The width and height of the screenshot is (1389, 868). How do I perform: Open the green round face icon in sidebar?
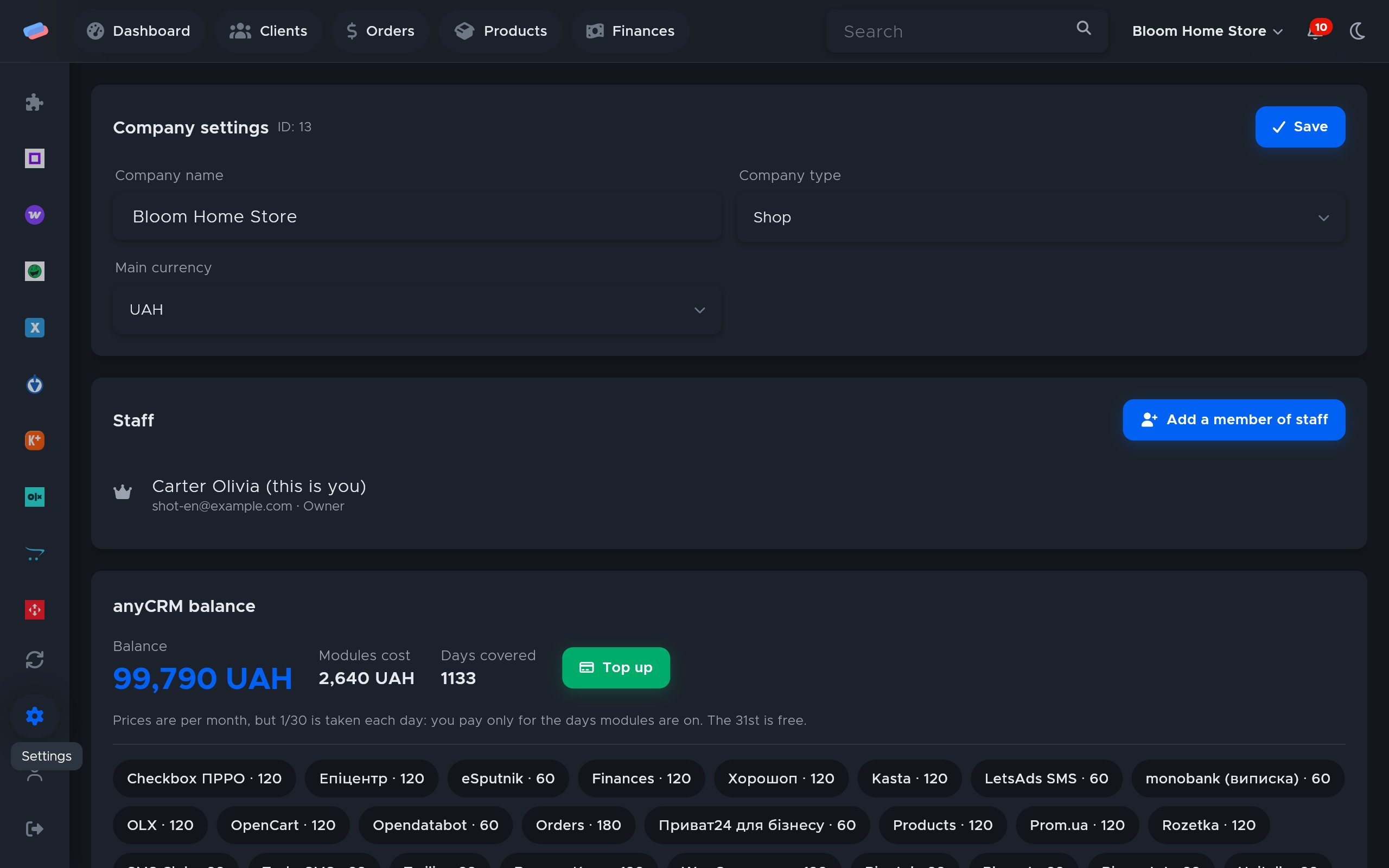point(34,271)
